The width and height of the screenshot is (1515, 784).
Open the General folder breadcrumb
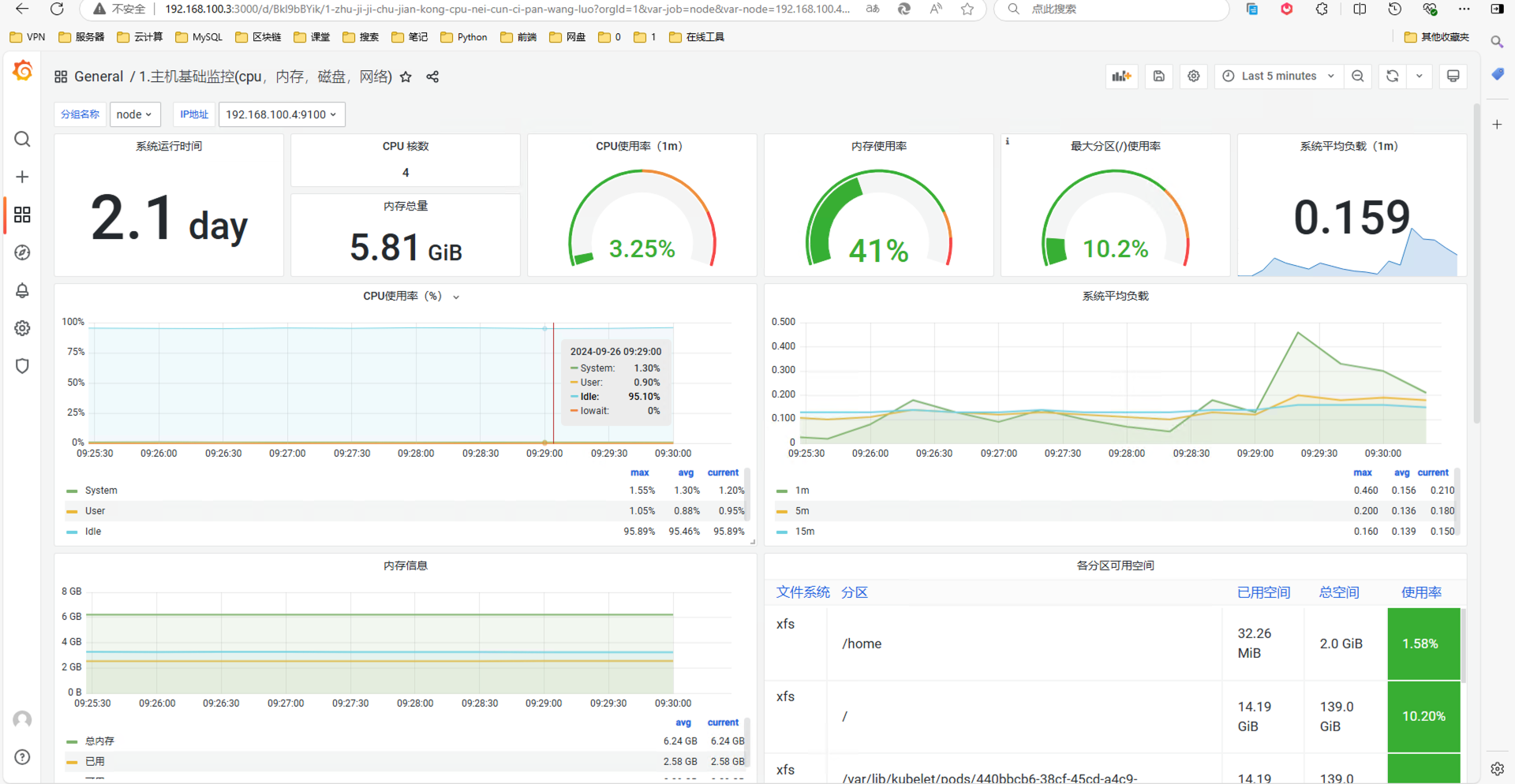[x=99, y=77]
